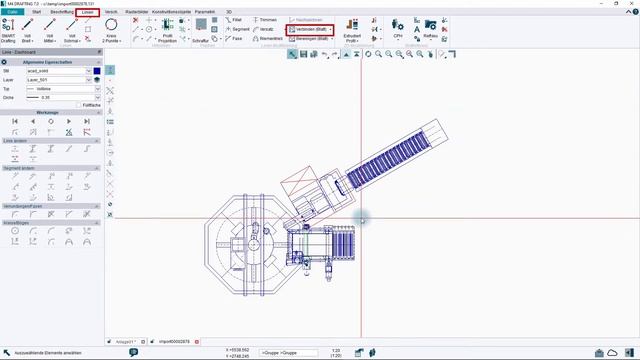Viewport: 640px width, 360px height.
Task: Switch to the Parametrik ribbon tab
Action: click(x=205, y=12)
